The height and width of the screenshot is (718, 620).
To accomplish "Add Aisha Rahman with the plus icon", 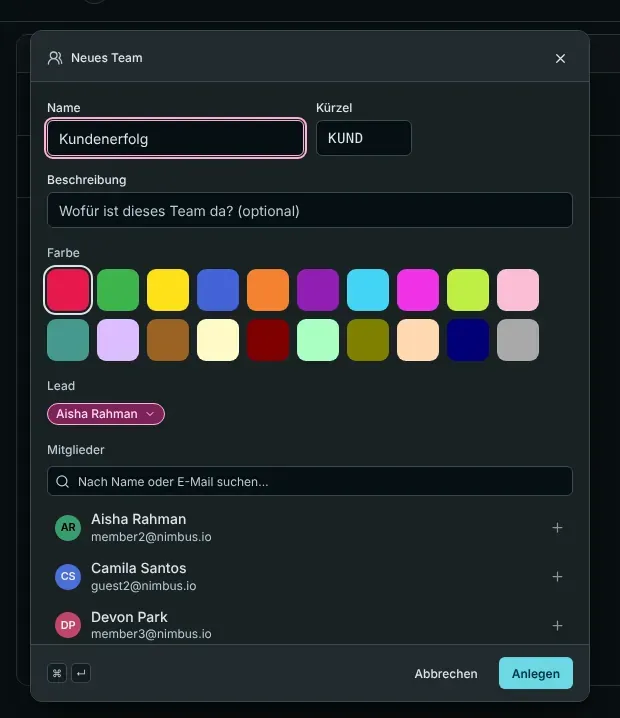I will tap(557, 528).
